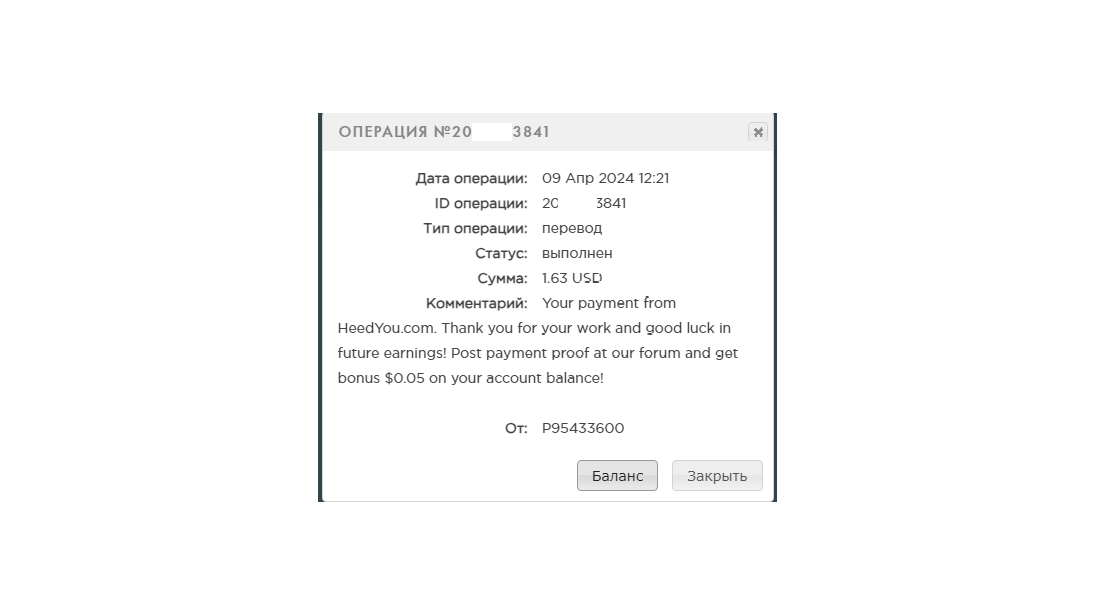The image size is (1096, 616).
Task: Click the ID операции label
Action: (481, 203)
